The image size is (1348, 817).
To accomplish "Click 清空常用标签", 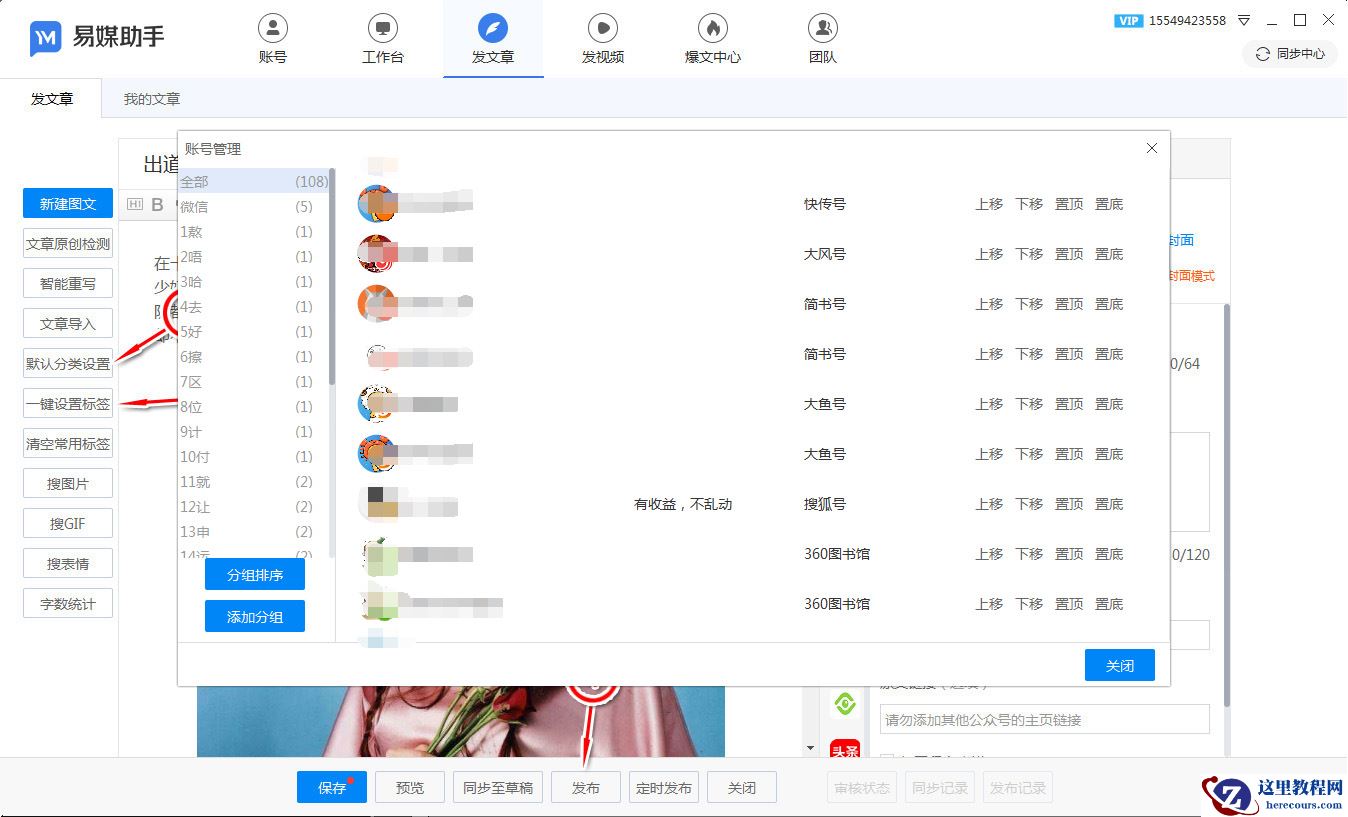I will click(68, 444).
